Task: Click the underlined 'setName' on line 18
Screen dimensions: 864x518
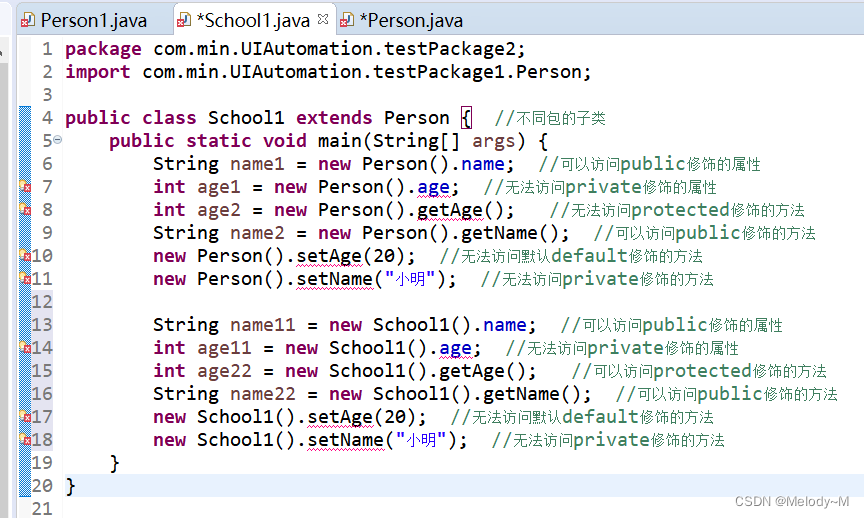Action: point(345,440)
